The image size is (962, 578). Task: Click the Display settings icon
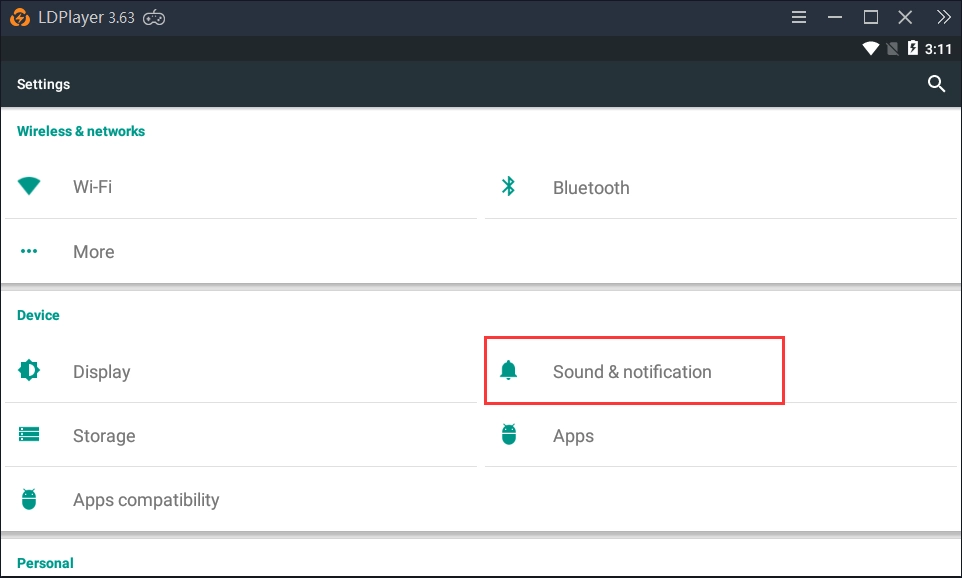tap(28, 370)
